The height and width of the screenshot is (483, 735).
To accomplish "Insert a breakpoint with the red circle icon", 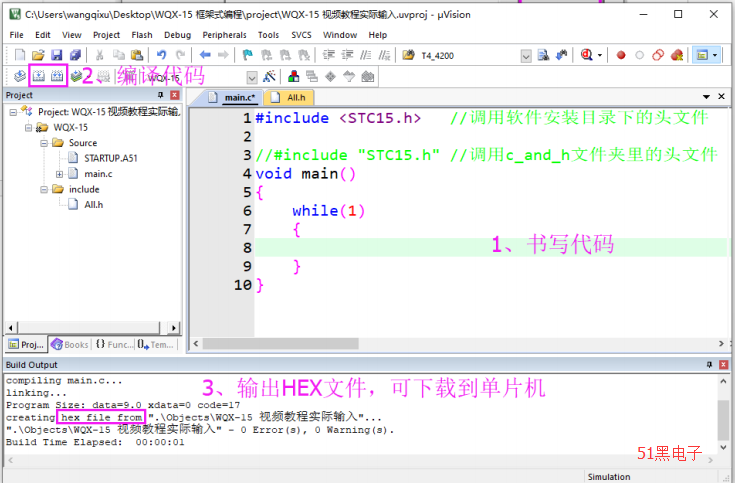I will pyautogui.click(x=621, y=55).
